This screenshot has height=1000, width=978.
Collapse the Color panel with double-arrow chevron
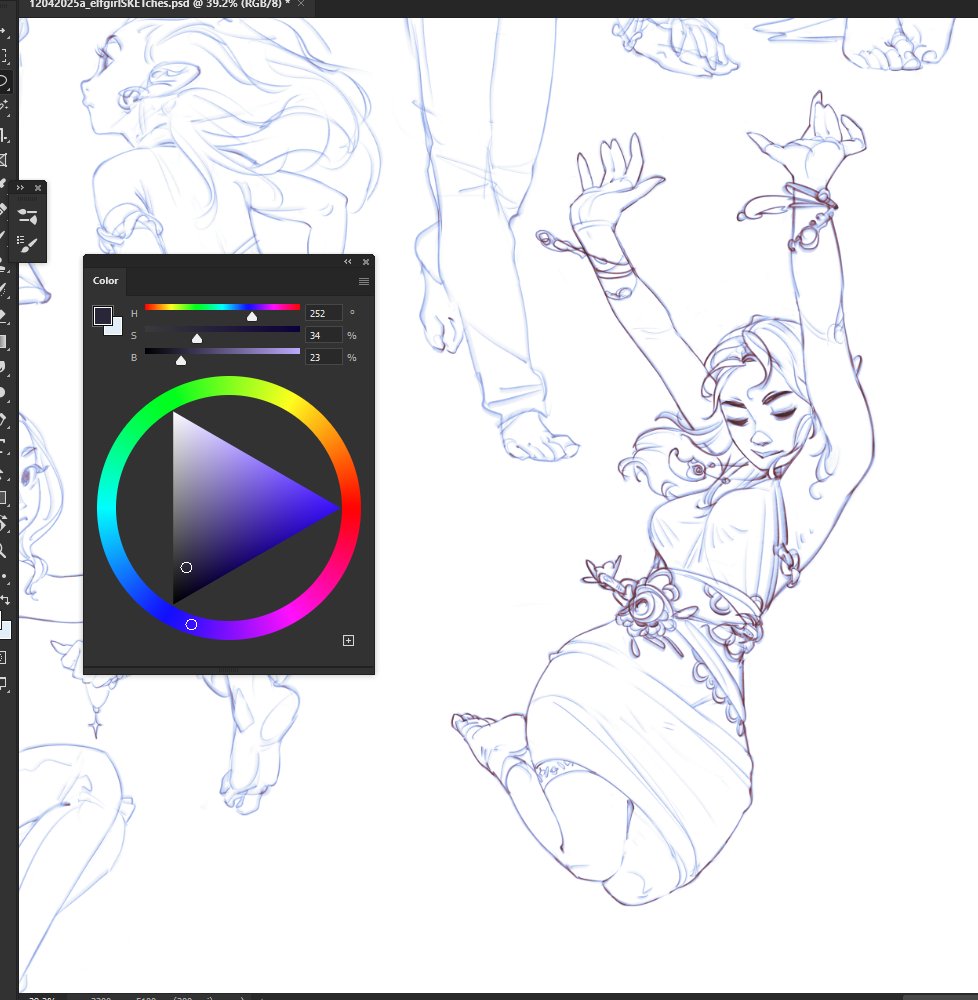coord(347,261)
